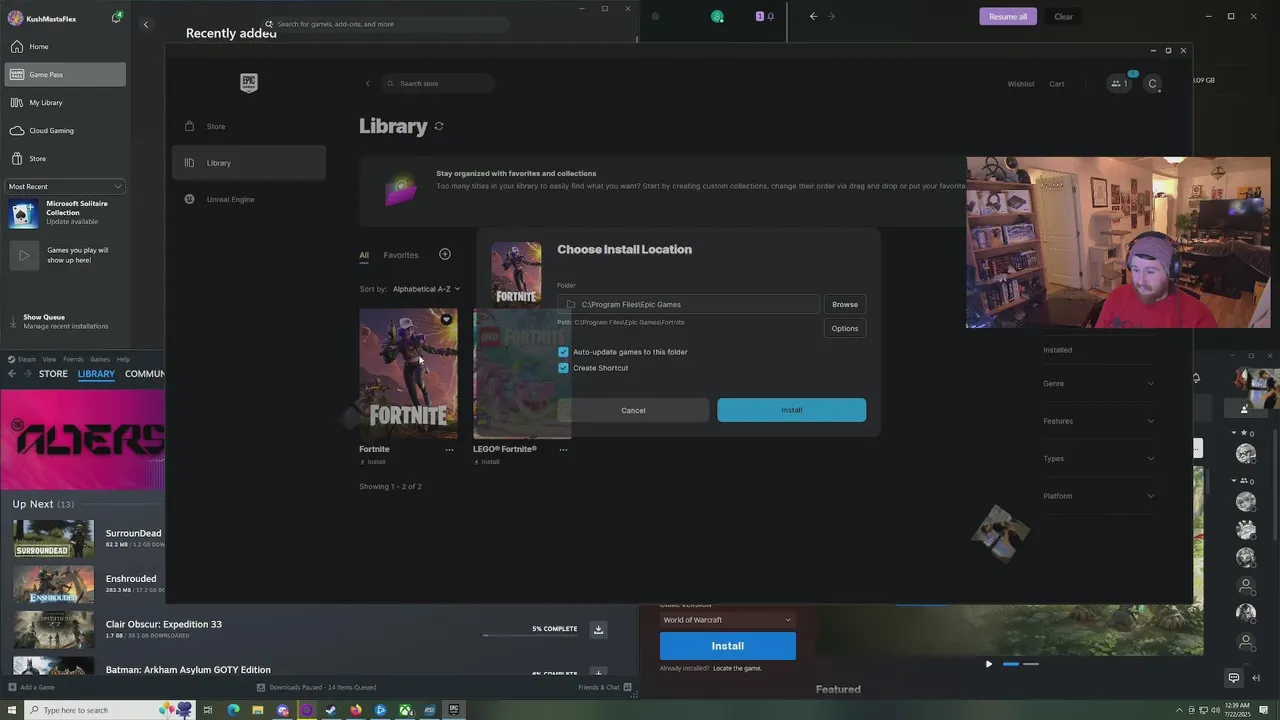Image resolution: width=1280 pixels, height=720 pixels.
Task: Expand the Platform filter
Action: [1098, 496]
